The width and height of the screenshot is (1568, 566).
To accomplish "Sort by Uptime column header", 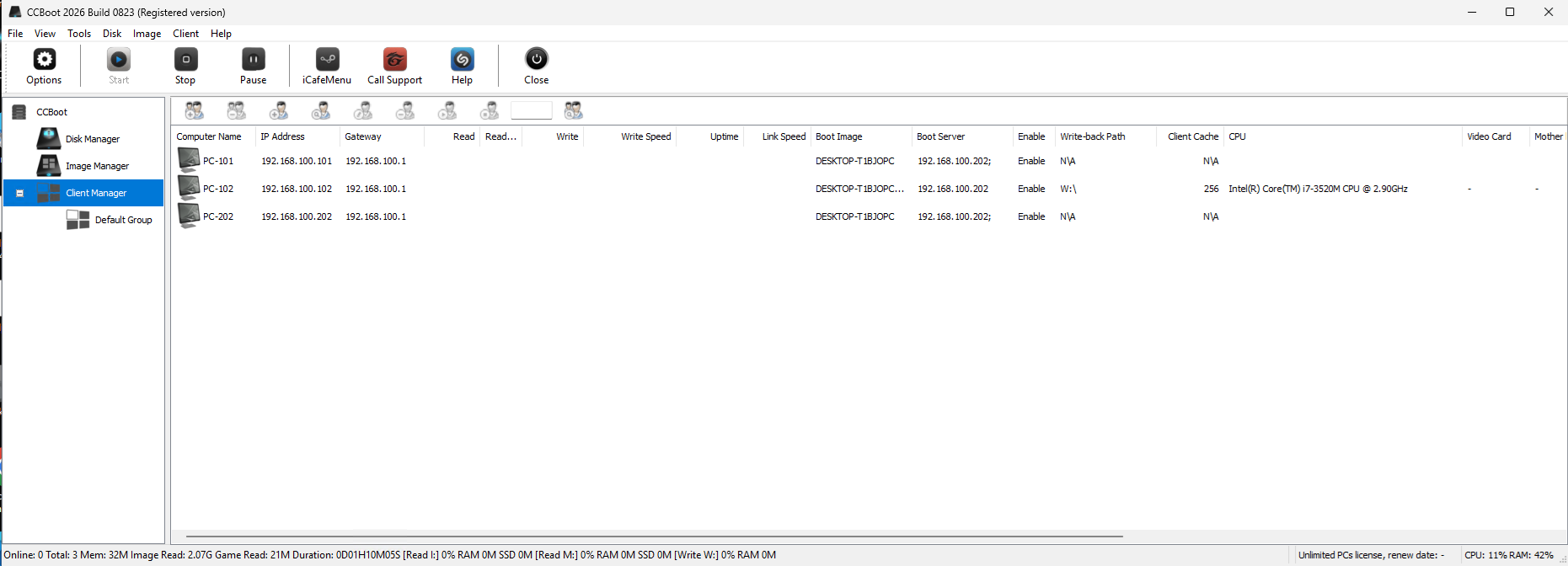I will [710, 136].
